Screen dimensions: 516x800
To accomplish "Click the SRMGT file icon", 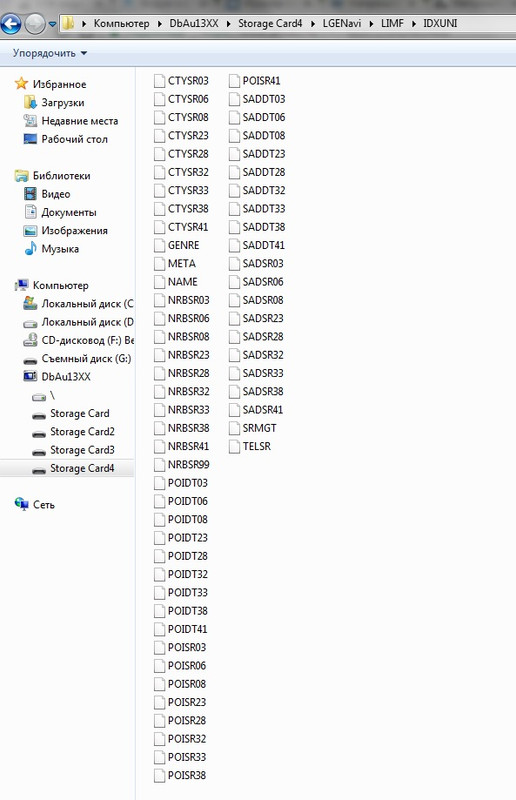I will tap(234, 428).
